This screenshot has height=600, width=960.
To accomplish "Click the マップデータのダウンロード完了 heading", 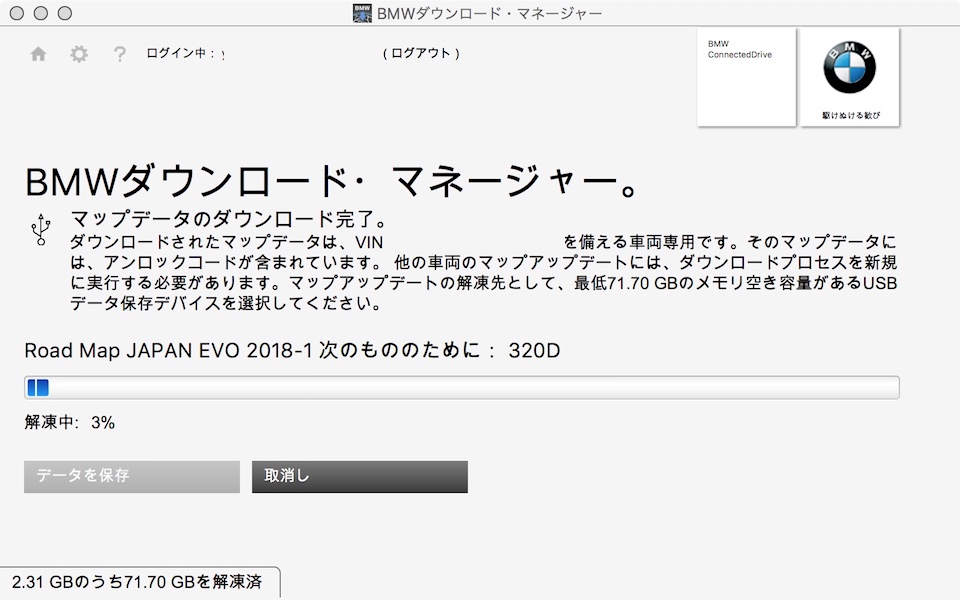I will 229,219.
